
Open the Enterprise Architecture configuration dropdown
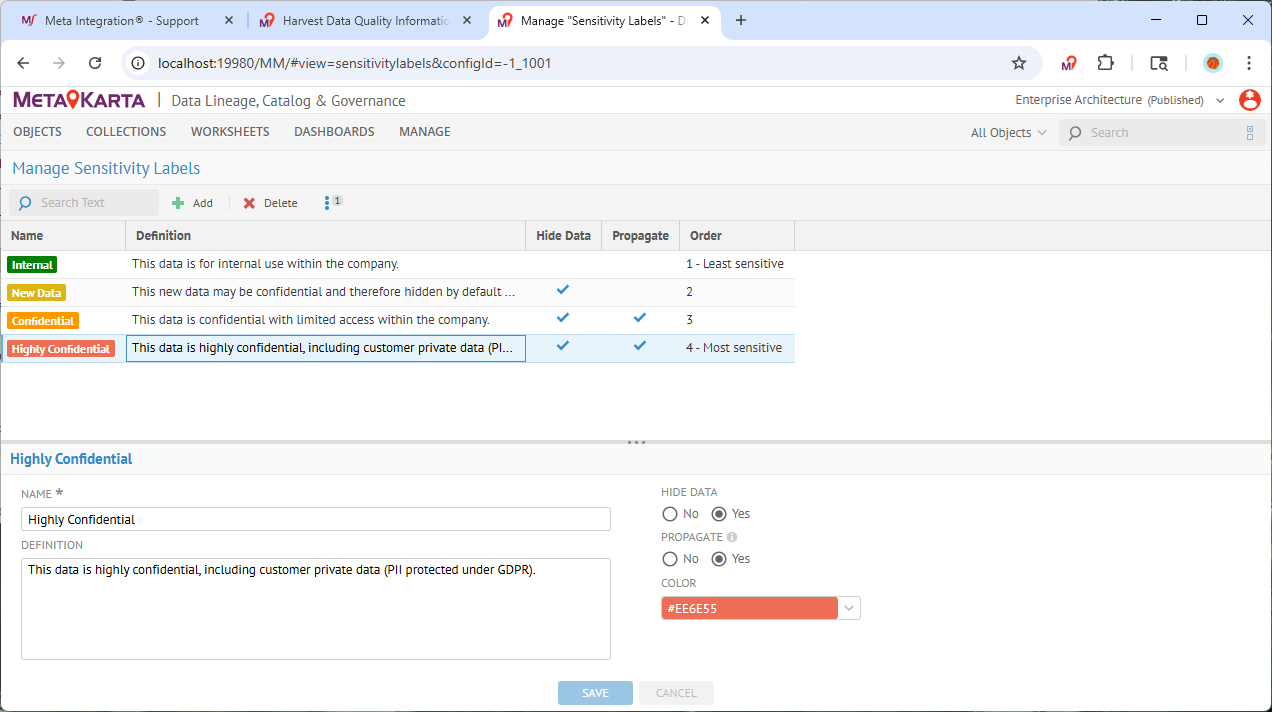tap(1220, 100)
